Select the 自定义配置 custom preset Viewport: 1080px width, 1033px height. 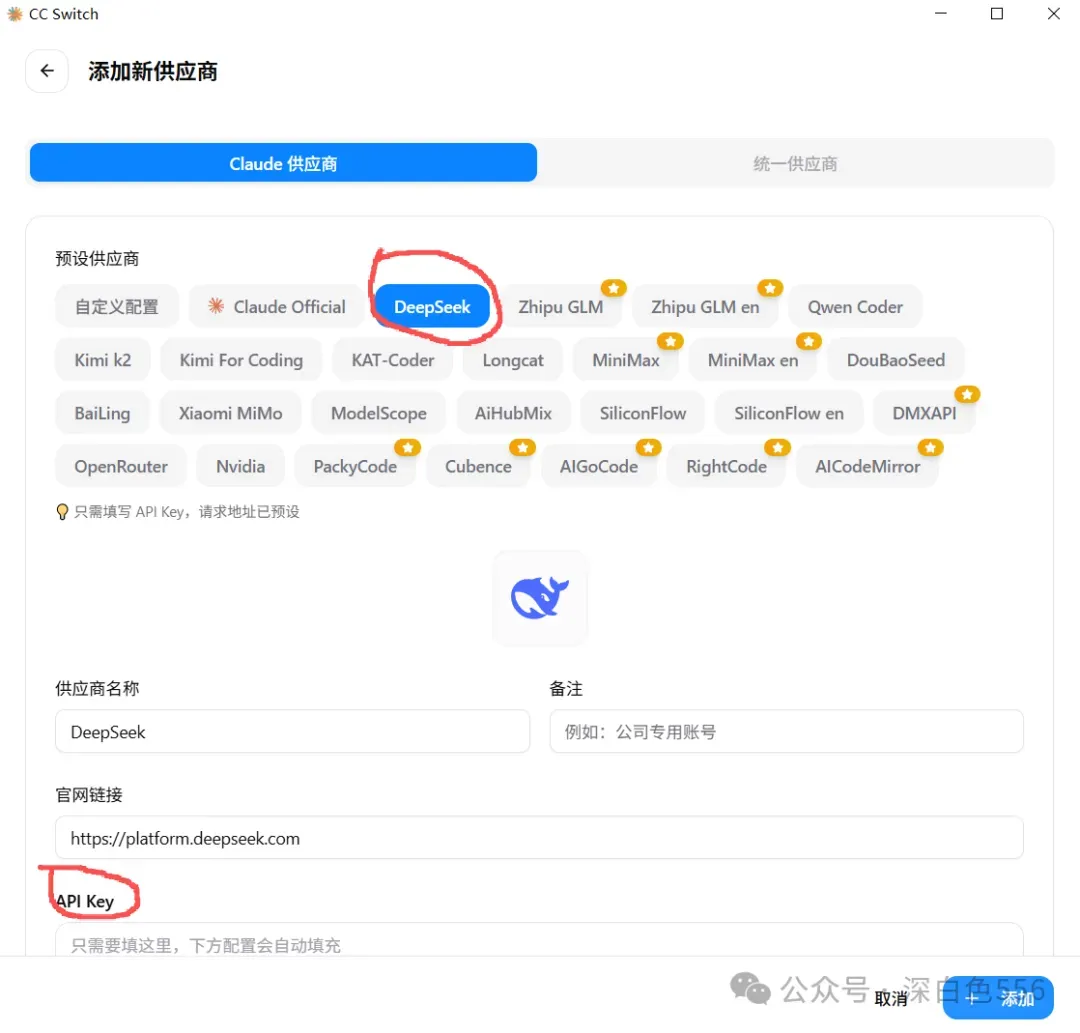[117, 306]
